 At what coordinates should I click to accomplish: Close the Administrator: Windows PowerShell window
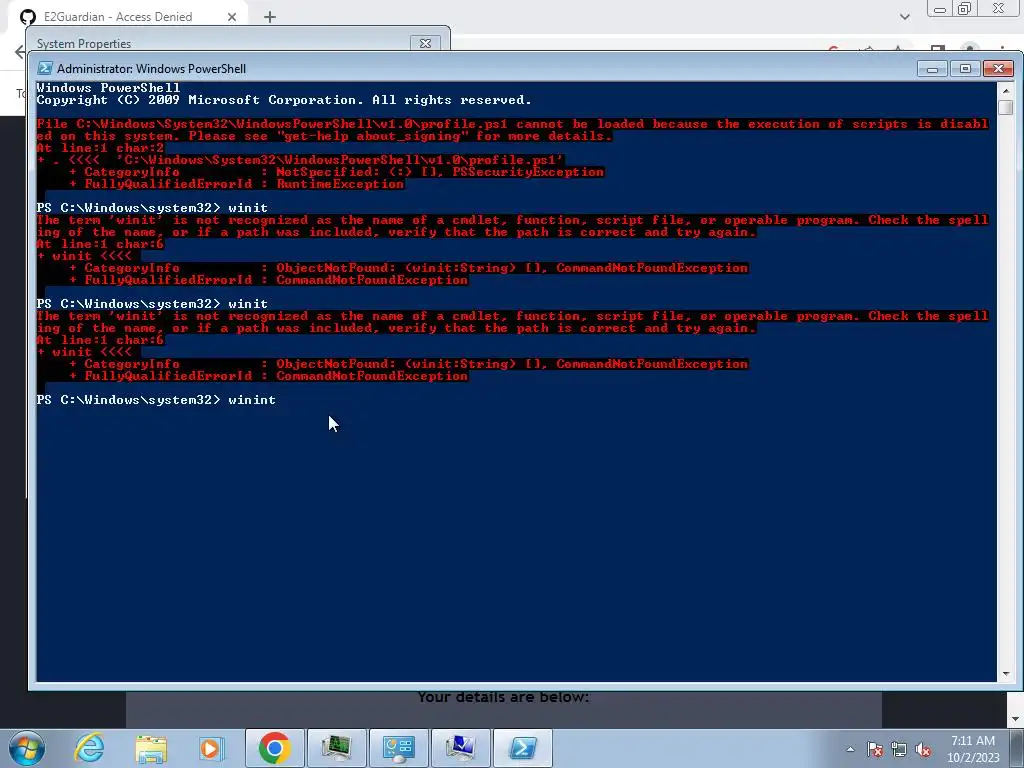tap(998, 69)
